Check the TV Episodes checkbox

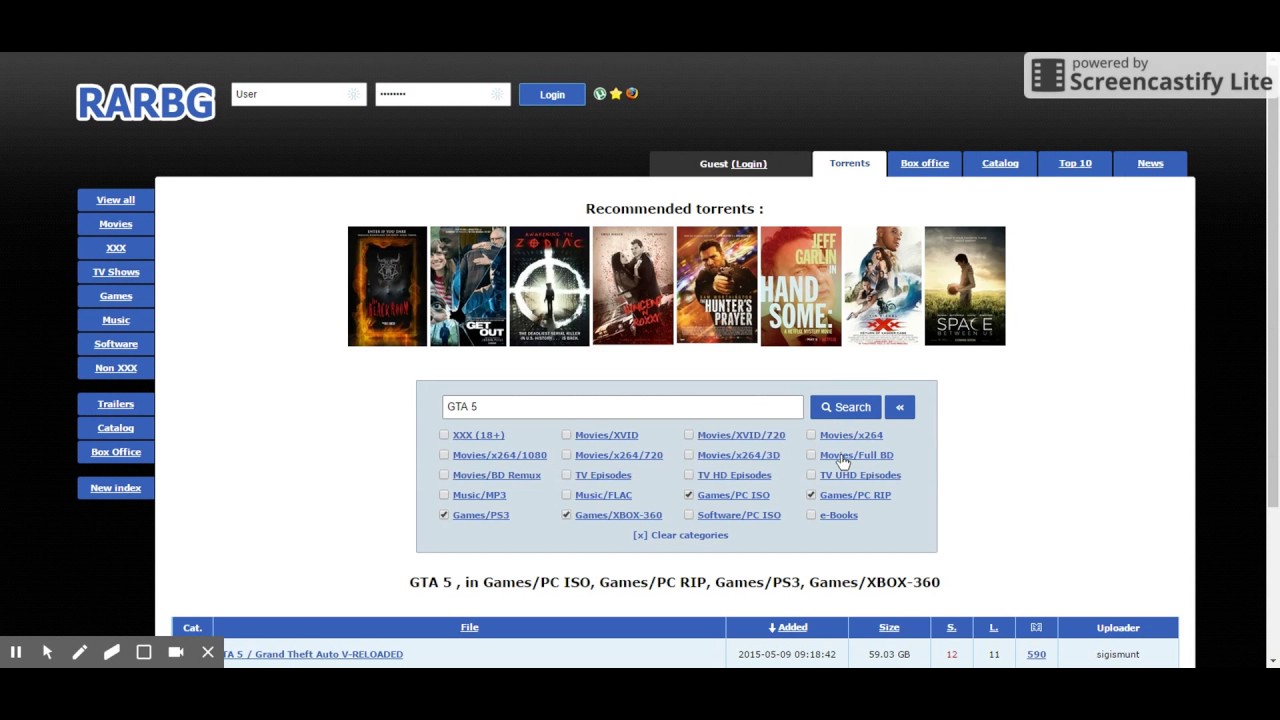(566, 475)
